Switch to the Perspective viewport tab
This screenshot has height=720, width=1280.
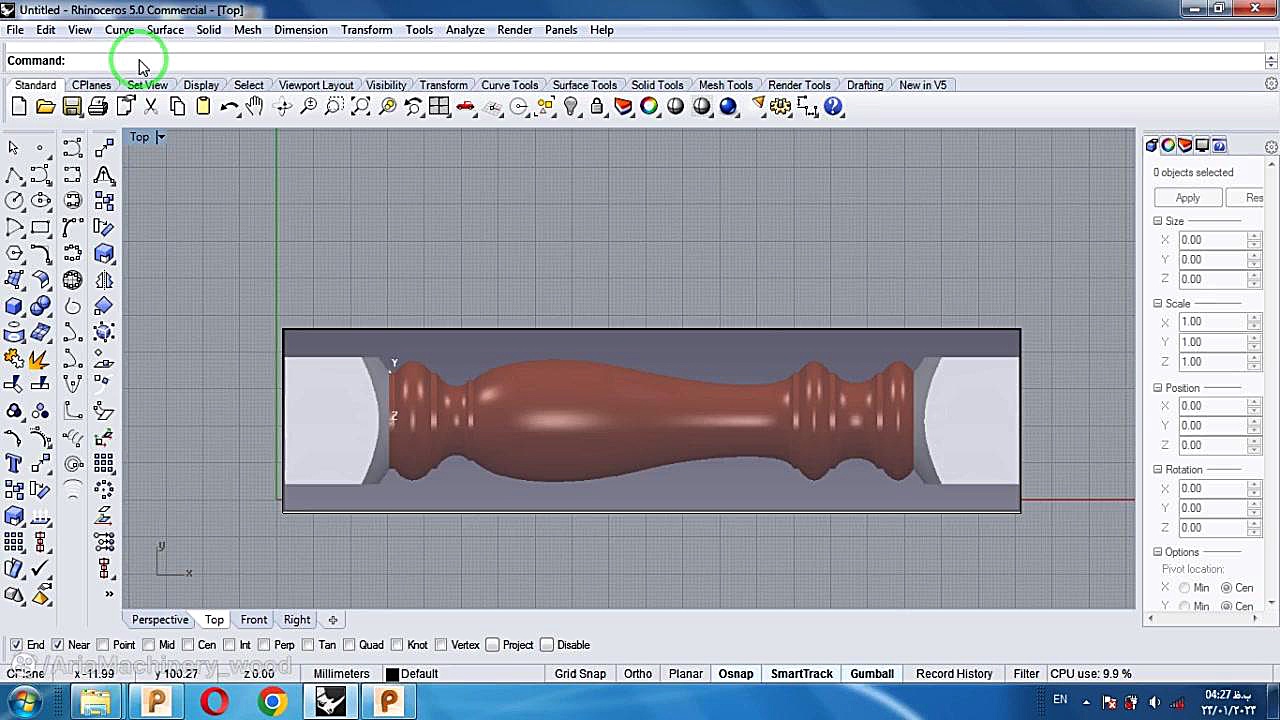point(160,620)
